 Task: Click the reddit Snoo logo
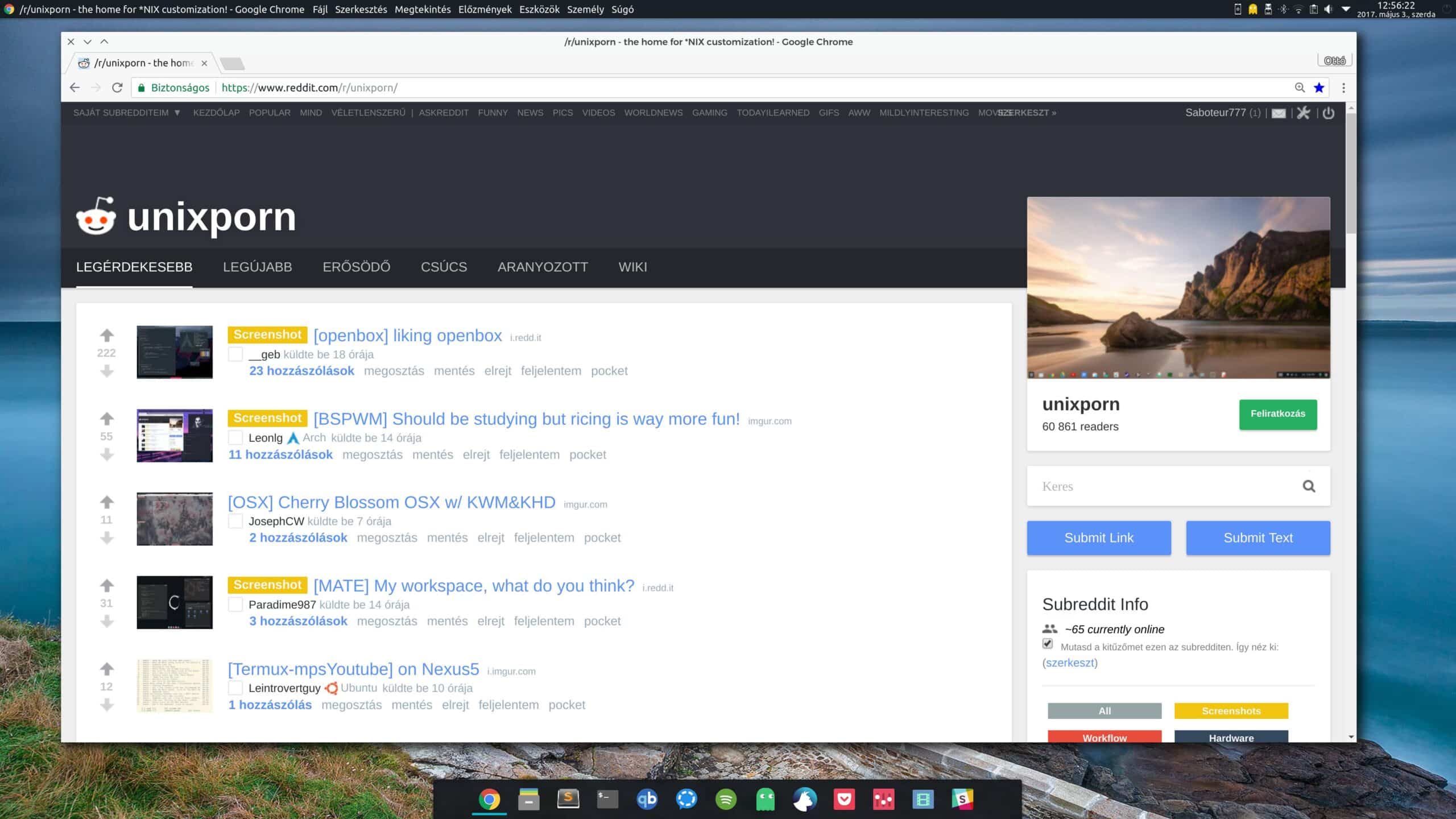[96, 216]
